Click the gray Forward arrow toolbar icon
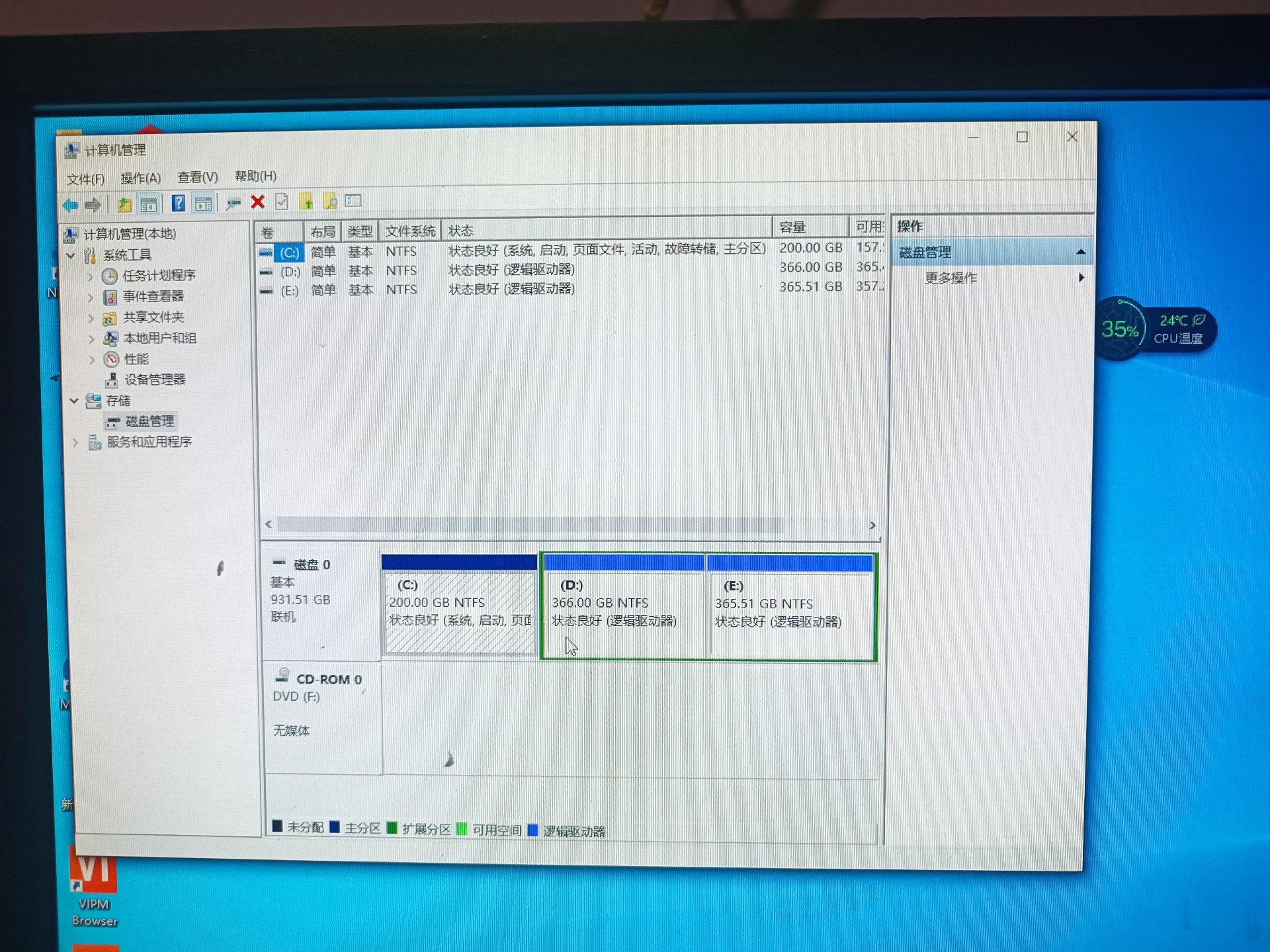 [93, 205]
